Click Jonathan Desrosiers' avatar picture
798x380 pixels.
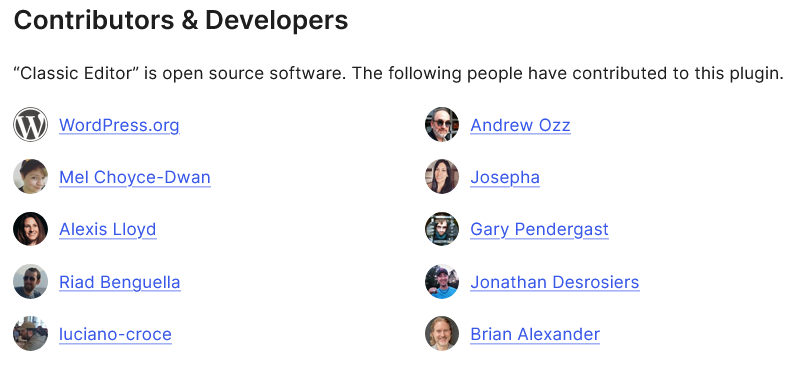pos(442,281)
